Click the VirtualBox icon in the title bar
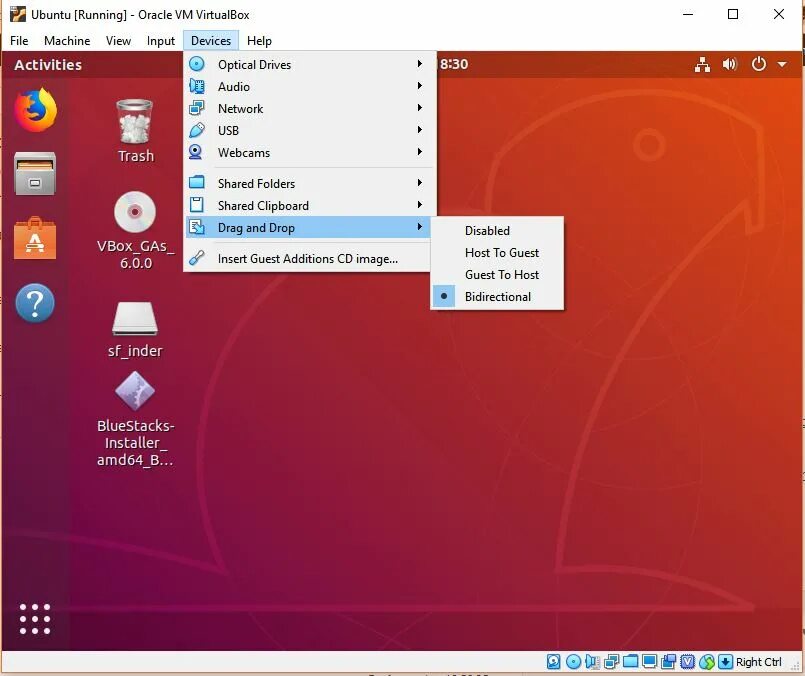805x676 pixels. tap(17, 14)
